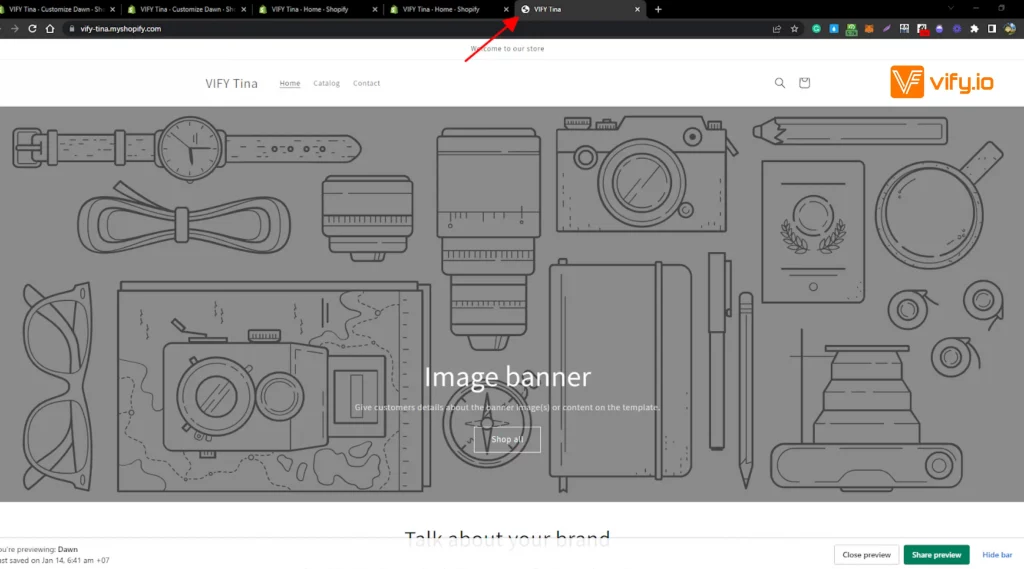Image resolution: width=1024 pixels, height=569 pixels.
Task: Click the Hide bar link
Action: 997,555
